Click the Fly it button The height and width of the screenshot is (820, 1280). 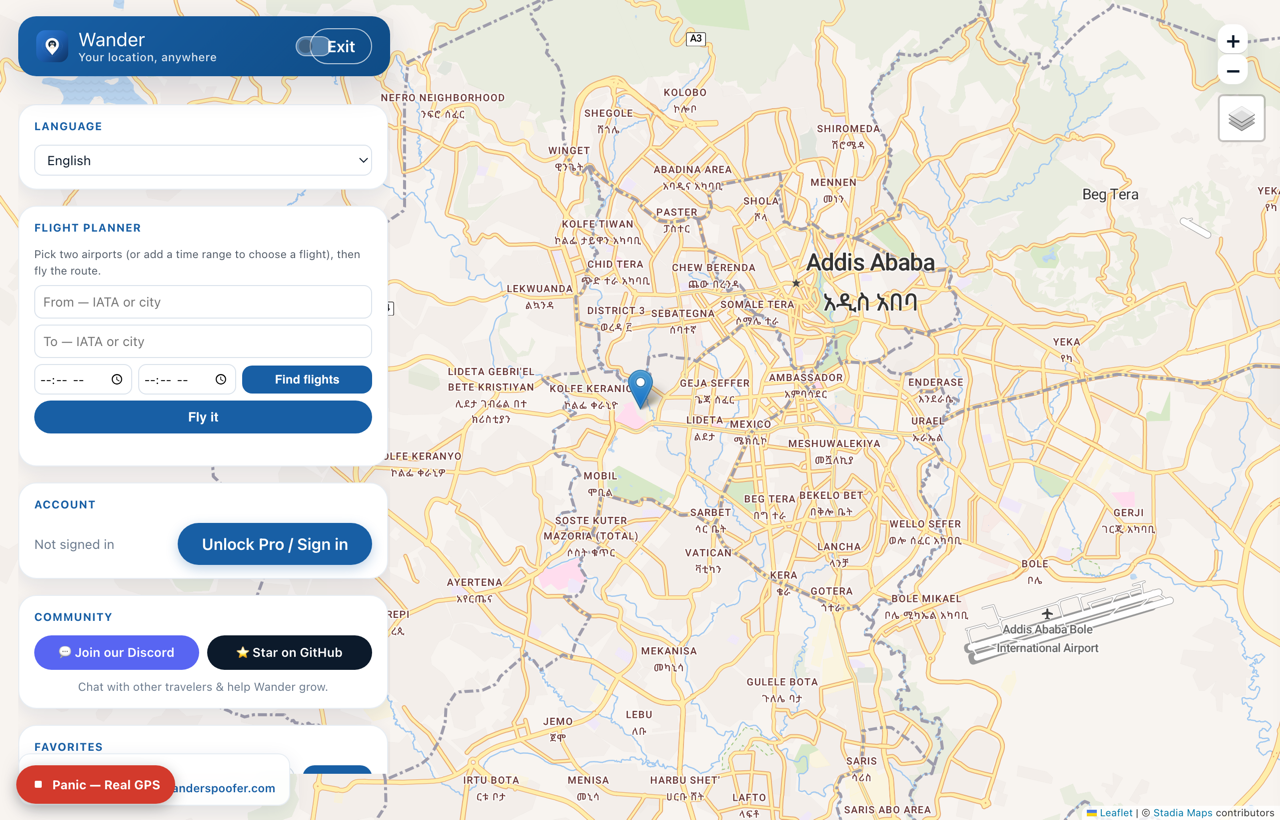pyautogui.click(x=203, y=417)
